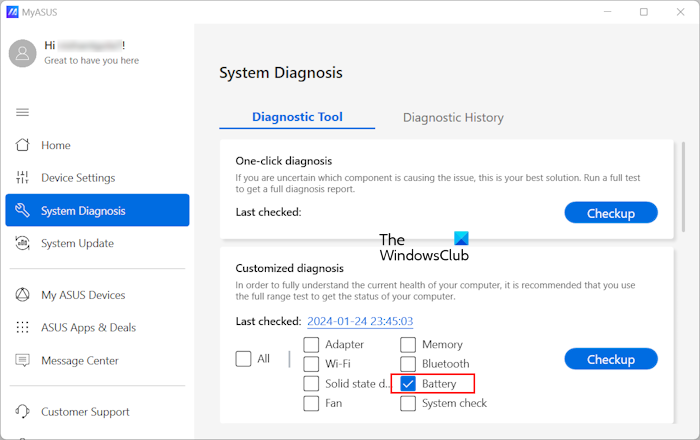Screen dimensions: 700x440
Task: Select the Diagnostic Tool tab
Action: [297, 117]
